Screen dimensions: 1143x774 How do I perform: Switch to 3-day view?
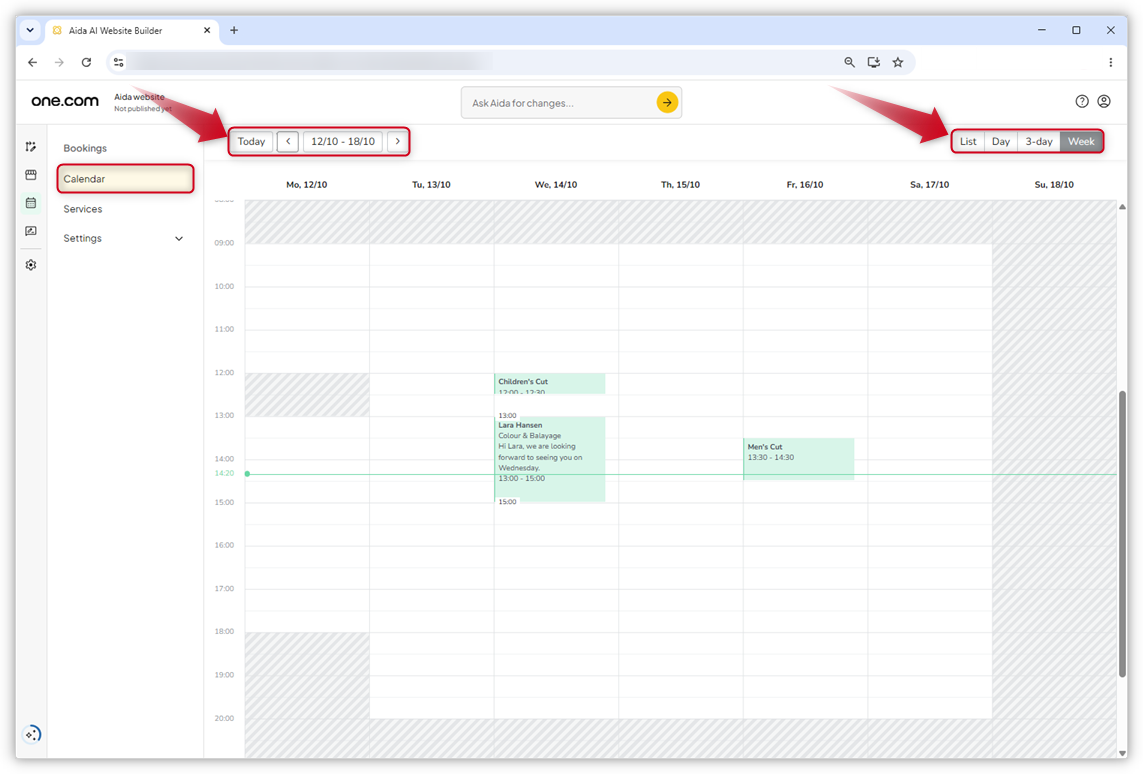coord(1039,141)
